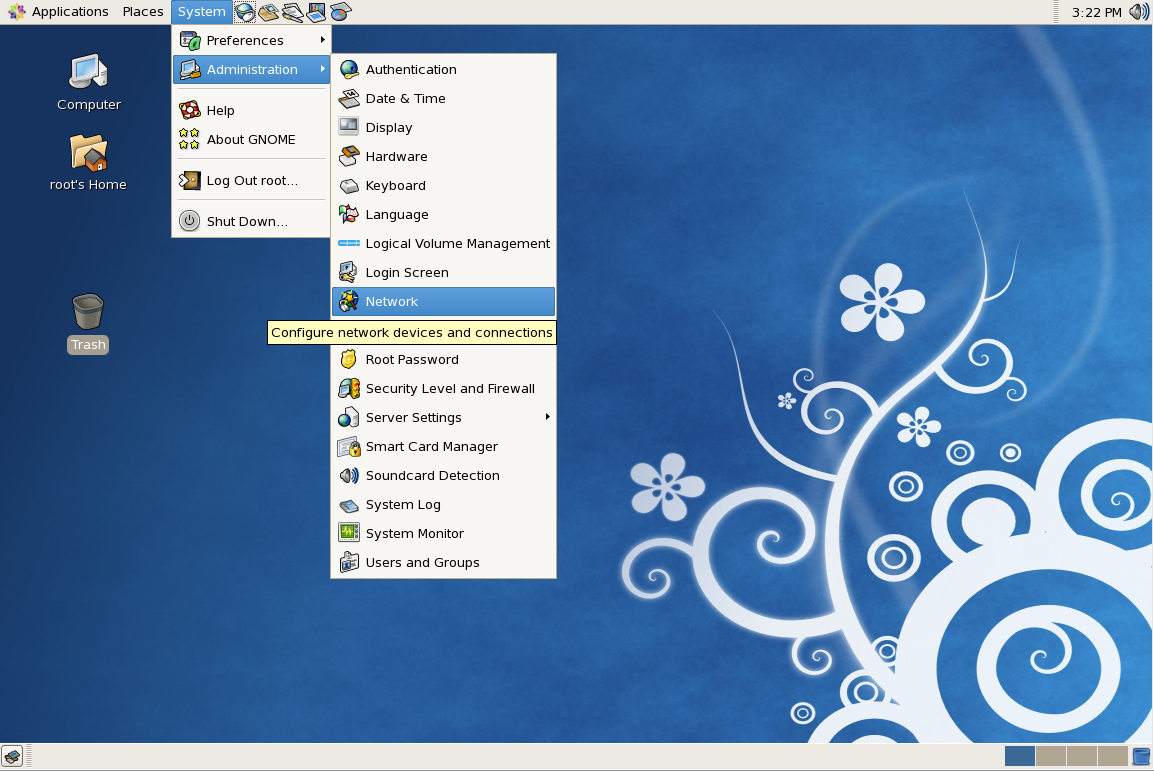Viewport: 1154px width, 771px height.
Task: Click the show desktop icon
Action: click(13, 756)
